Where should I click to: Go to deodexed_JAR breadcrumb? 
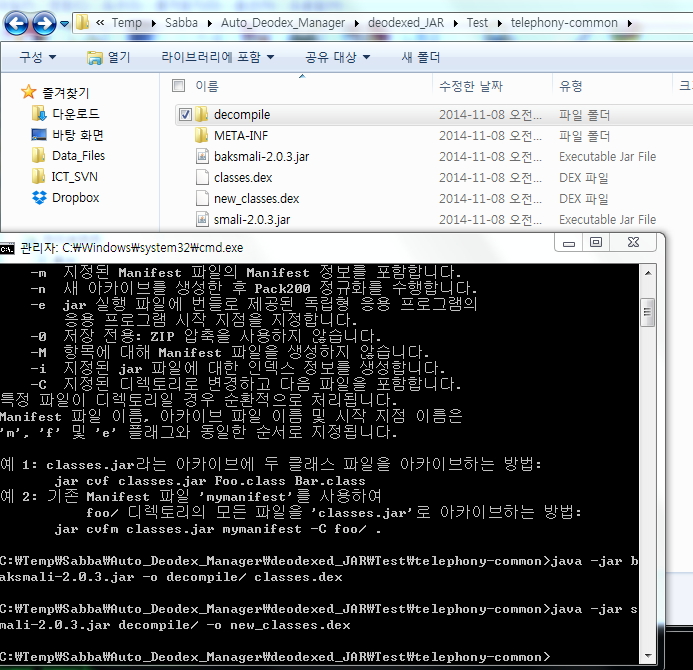(x=406, y=23)
